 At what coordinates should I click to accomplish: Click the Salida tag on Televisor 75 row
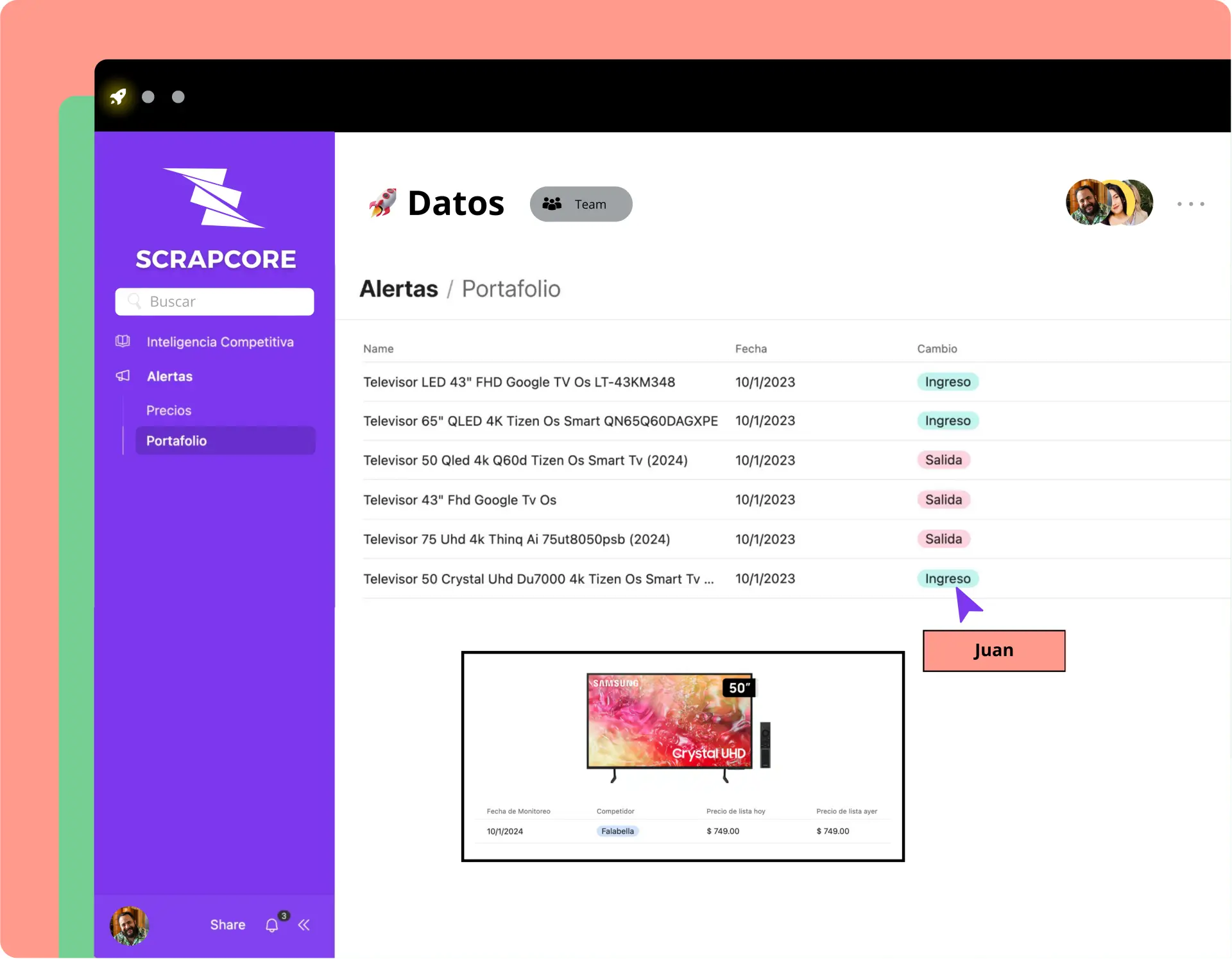tap(943, 539)
